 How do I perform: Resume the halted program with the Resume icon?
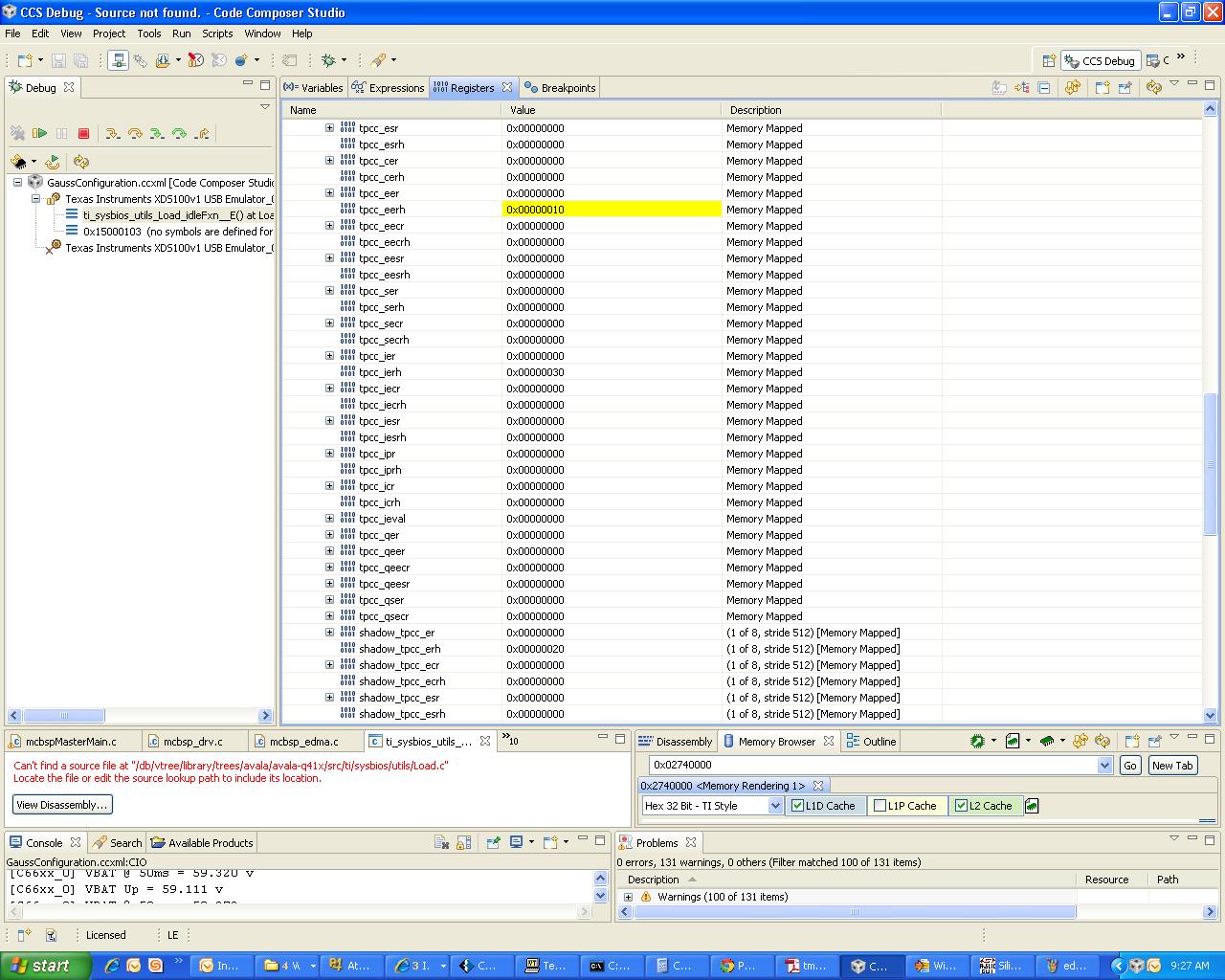pyautogui.click(x=39, y=133)
